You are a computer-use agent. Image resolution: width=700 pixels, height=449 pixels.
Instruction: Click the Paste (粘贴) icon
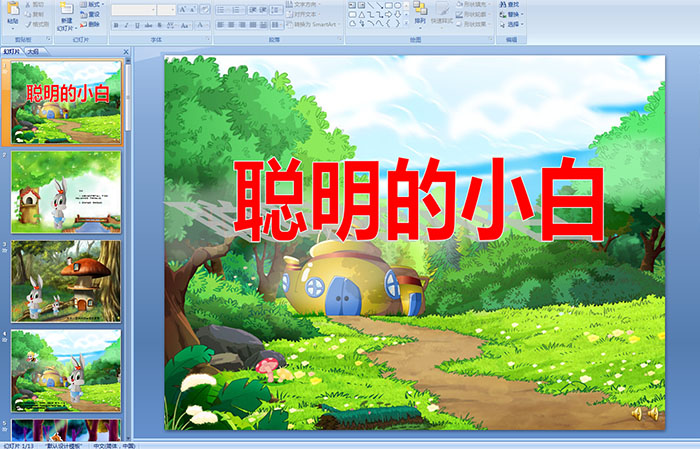13,10
